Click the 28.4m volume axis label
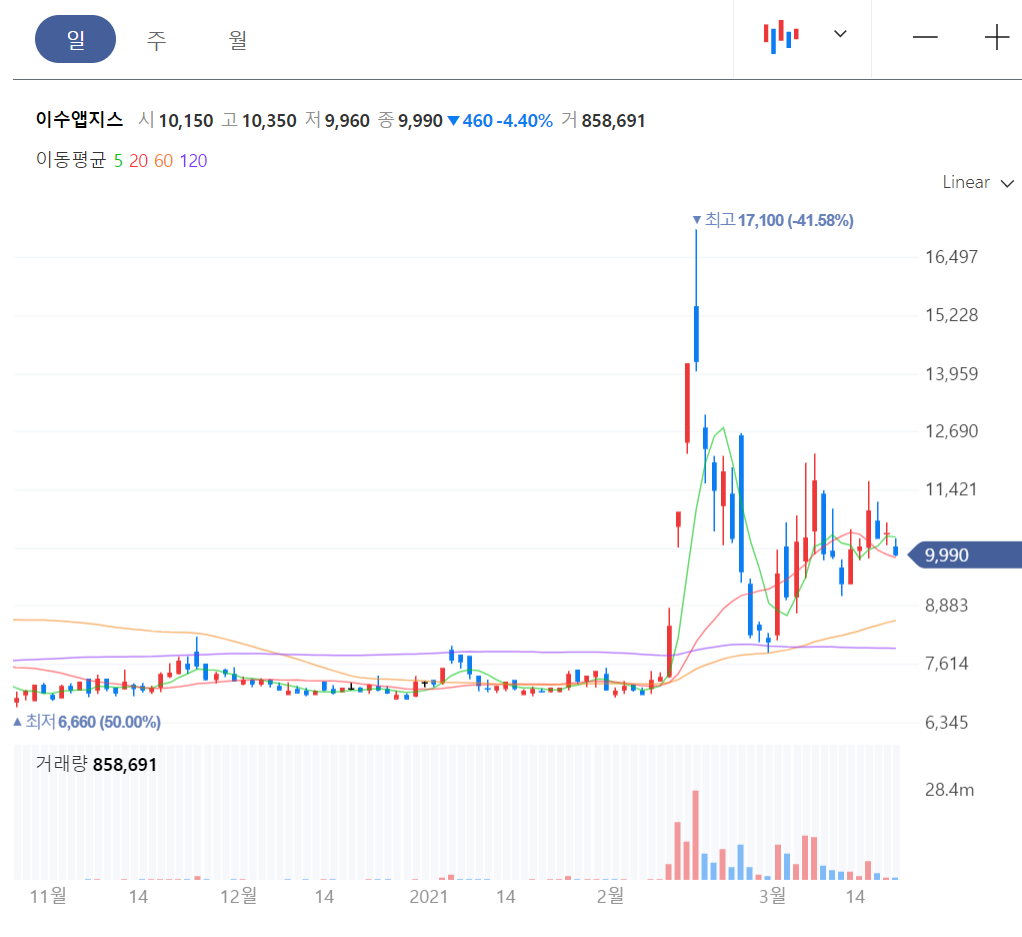This screenshot has width=1022, height=937. coord(950,790)
